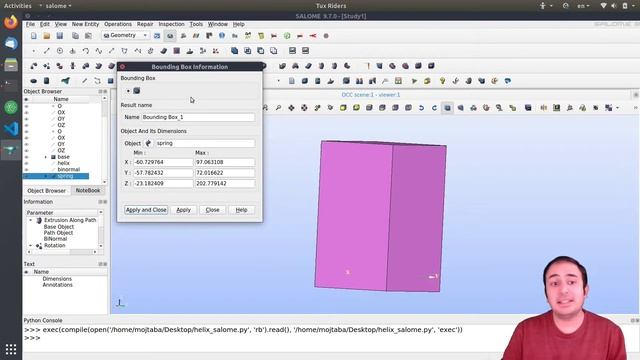The image size is (640, 360).
Task: Click the green play Load Script icon
Action: 414,81
